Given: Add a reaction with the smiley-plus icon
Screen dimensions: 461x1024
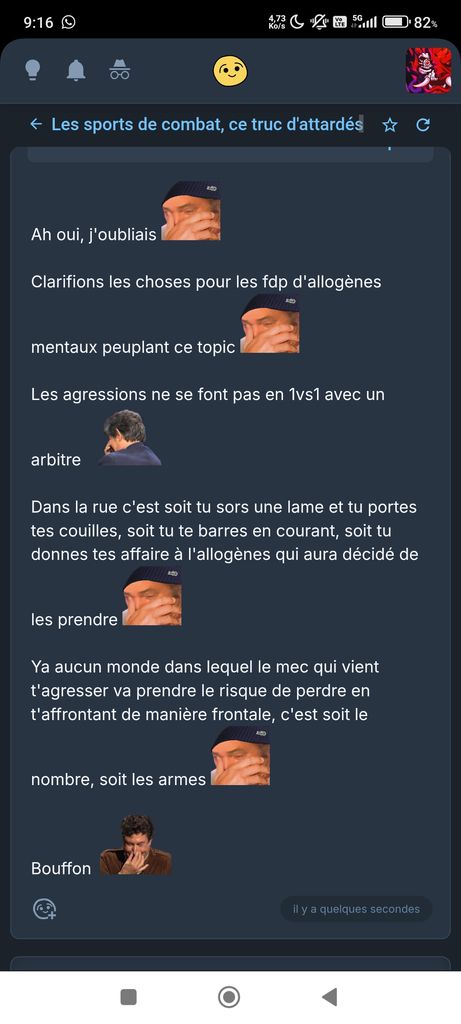Looking at the screenshot, I should pos(45,909).
